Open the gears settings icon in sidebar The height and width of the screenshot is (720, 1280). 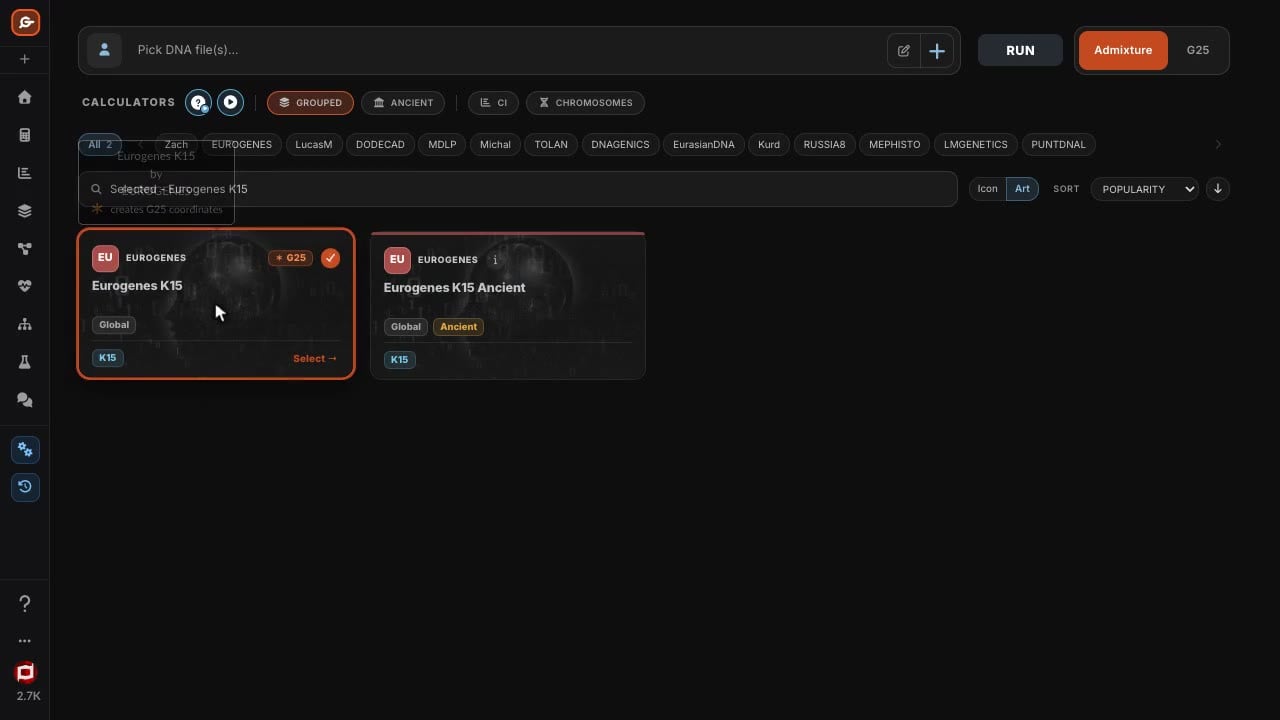[x=25, y=449]
